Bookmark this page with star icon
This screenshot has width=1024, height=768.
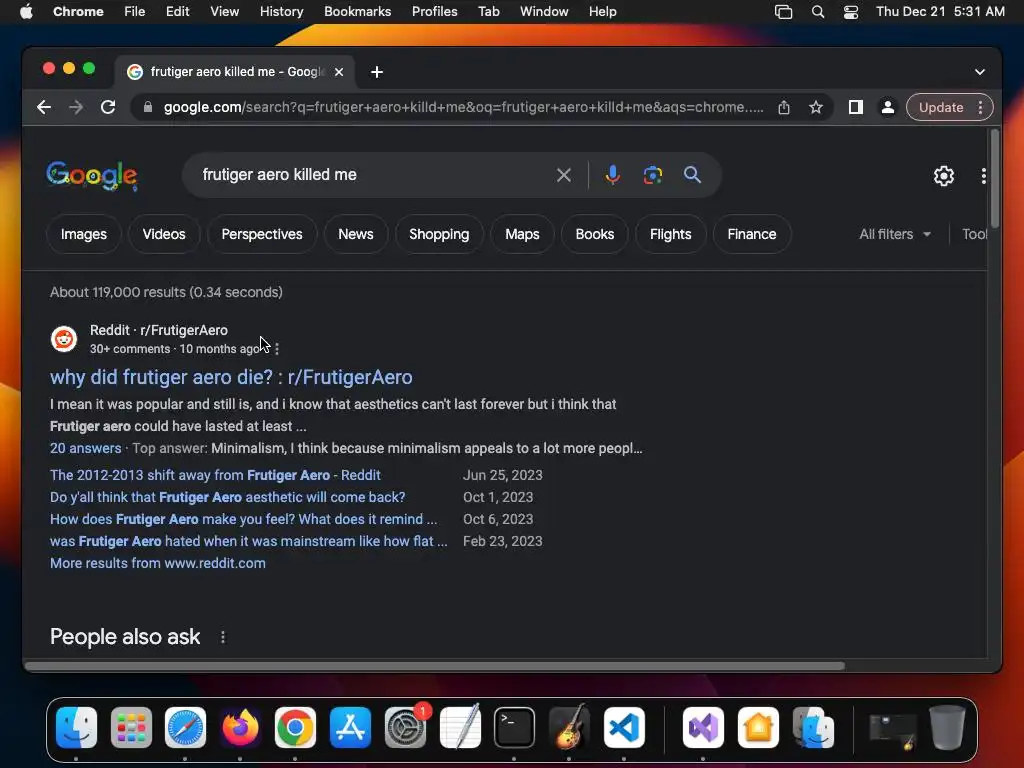816,107
